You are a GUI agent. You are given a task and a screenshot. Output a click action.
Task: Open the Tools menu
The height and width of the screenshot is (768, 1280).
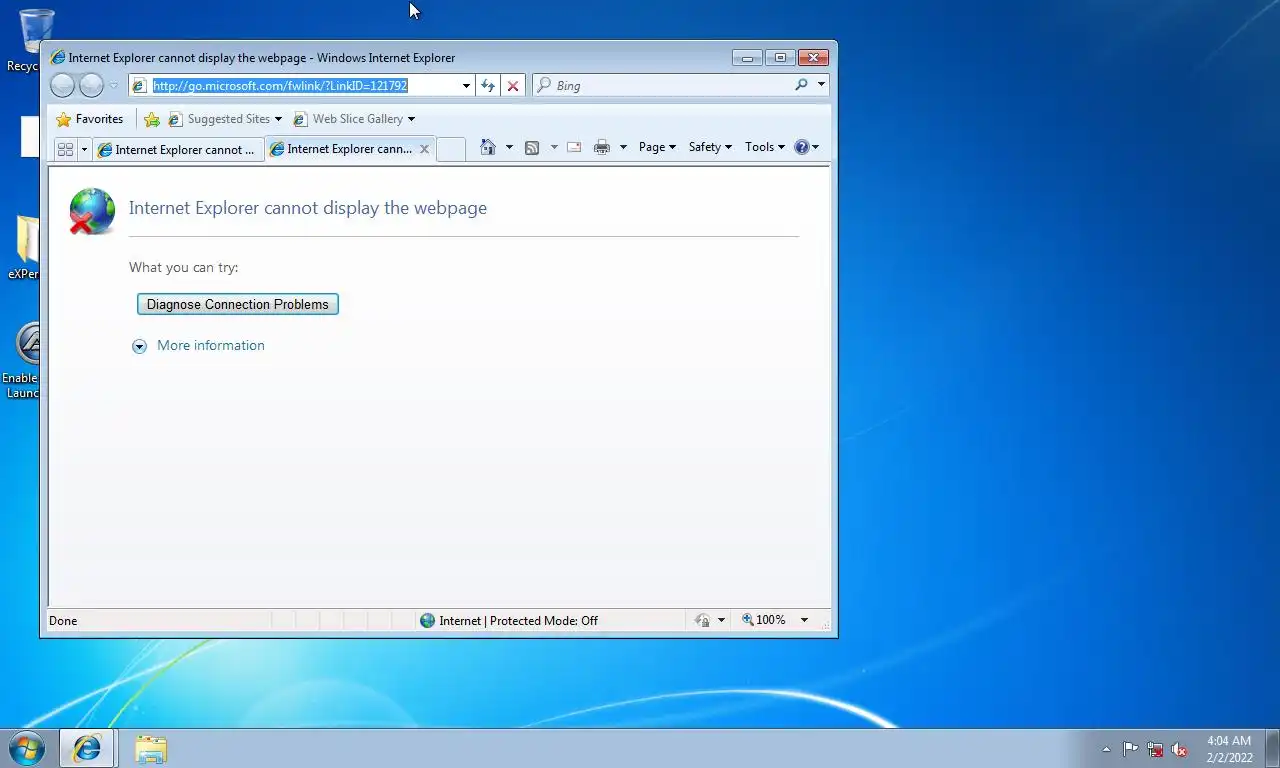point(765,147)
